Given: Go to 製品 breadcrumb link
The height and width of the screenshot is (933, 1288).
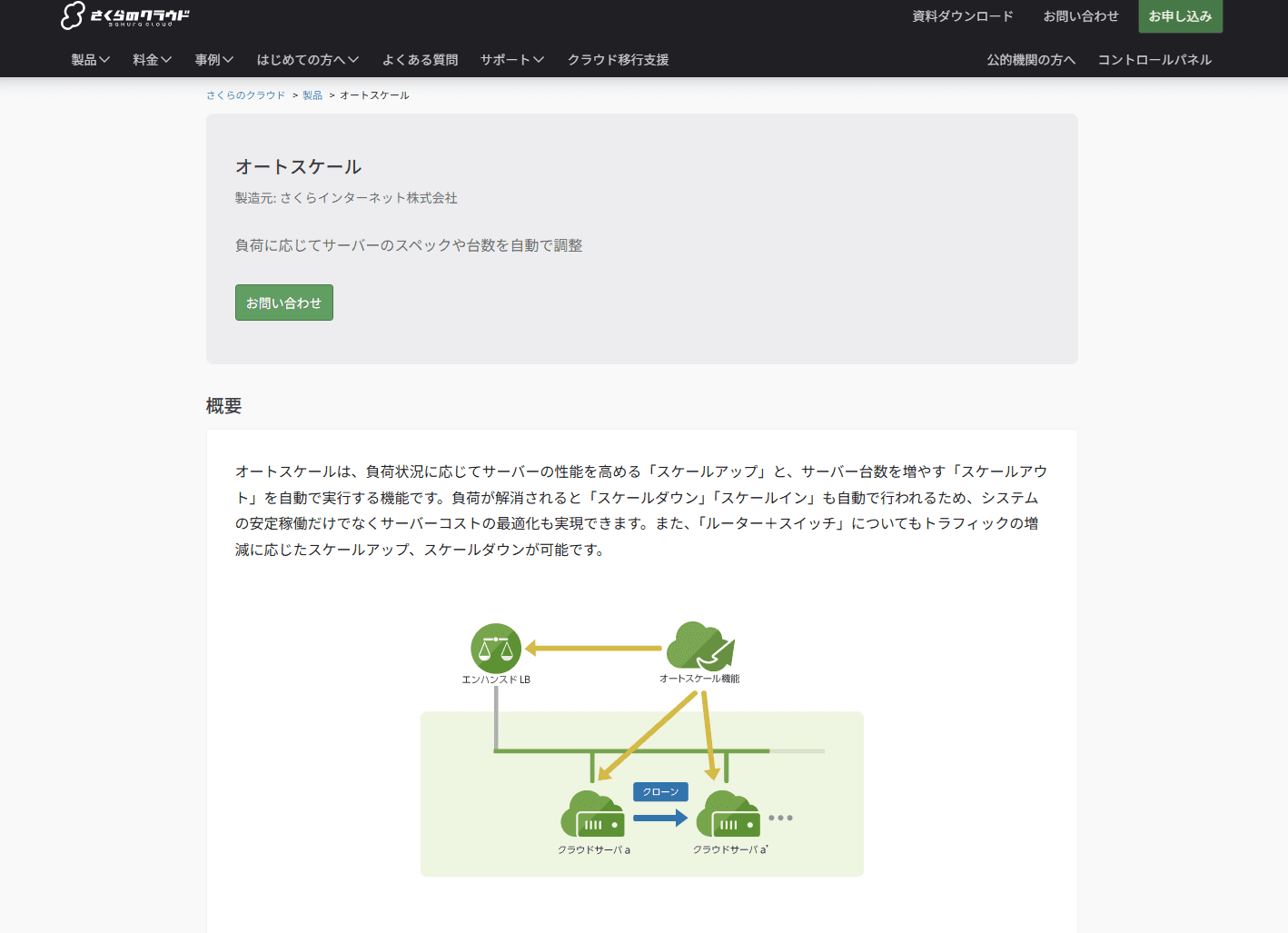Looking at the screenshot, I should [x=312, y=95].
